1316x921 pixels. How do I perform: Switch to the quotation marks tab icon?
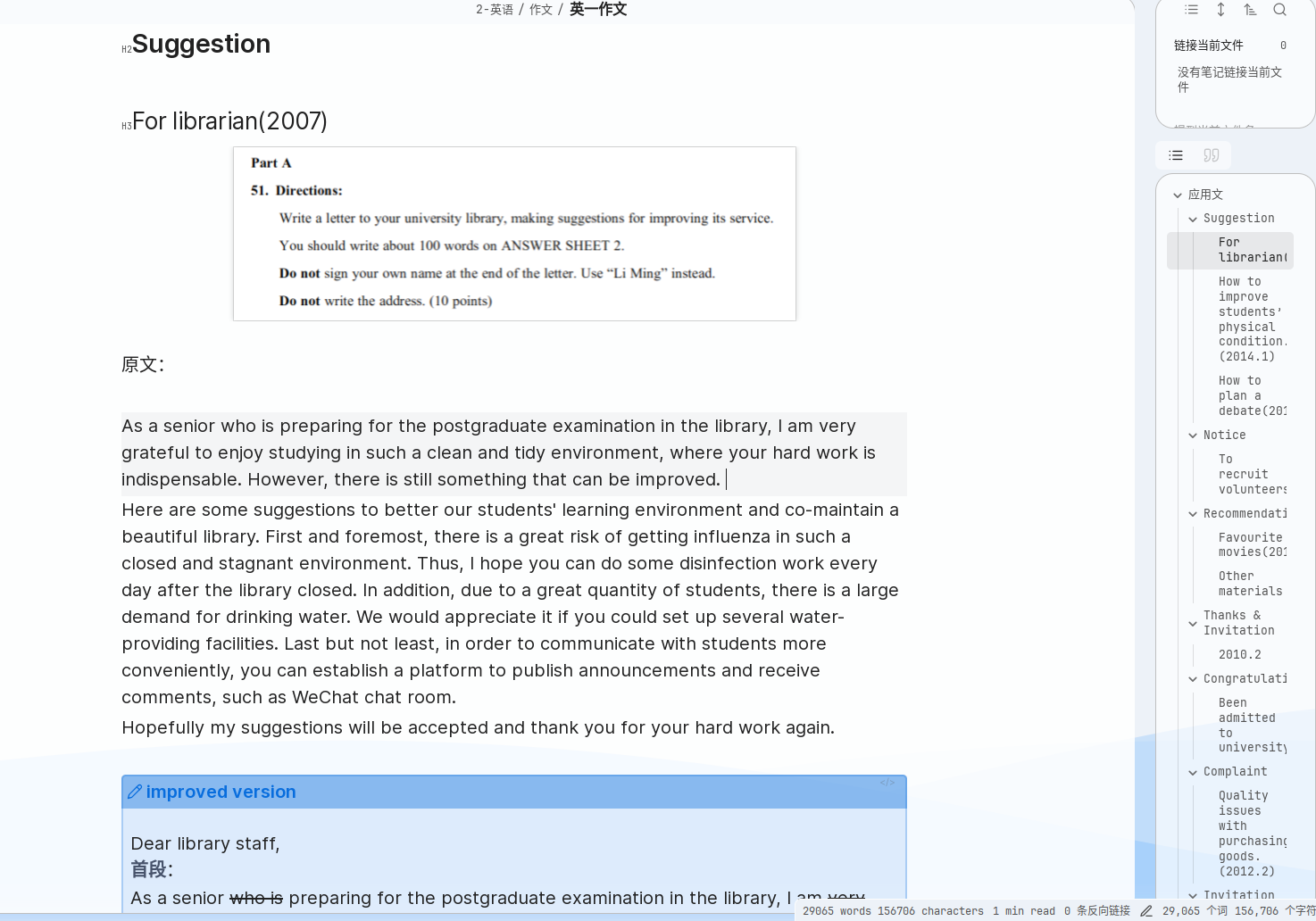click(1211, 155)
